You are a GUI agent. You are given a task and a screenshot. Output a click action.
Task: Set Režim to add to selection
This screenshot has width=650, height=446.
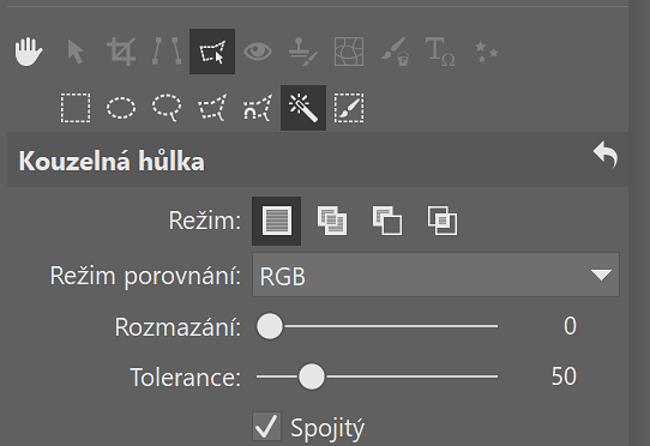pyautogui.click(x=332, y=221)
